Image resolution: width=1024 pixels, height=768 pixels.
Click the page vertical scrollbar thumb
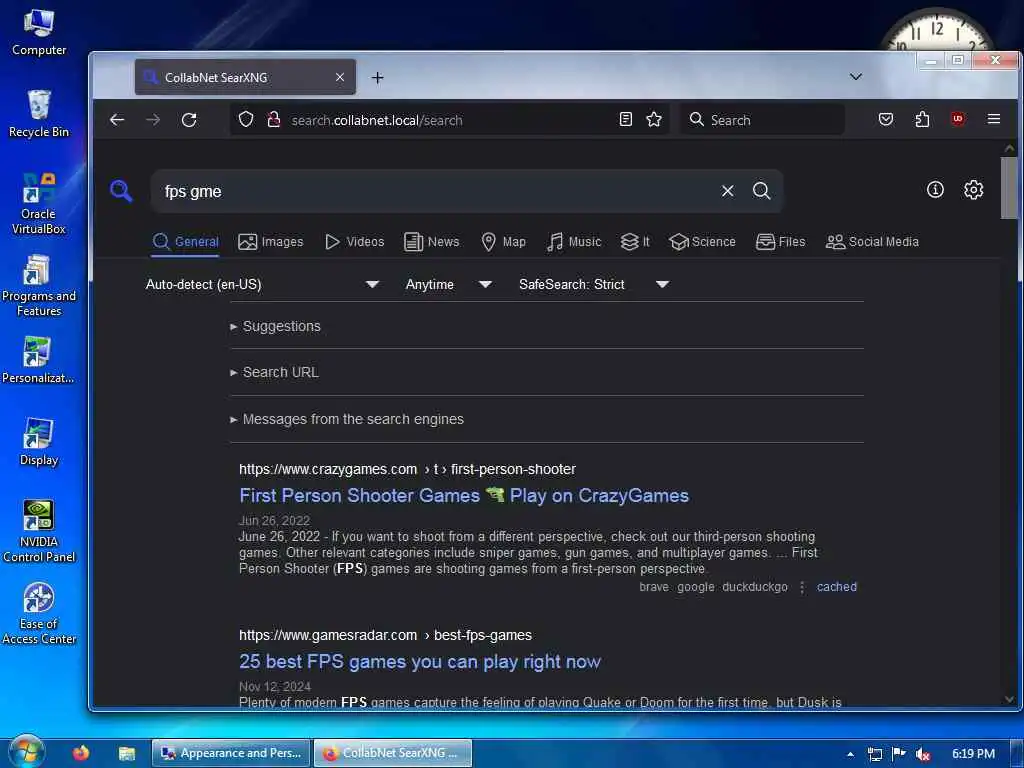(1009, 188)
